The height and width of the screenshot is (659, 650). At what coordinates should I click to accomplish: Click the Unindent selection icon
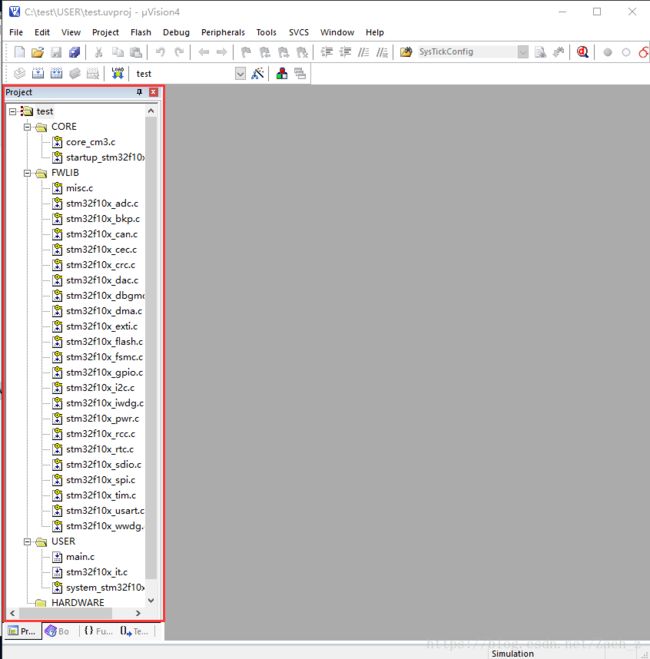(345, 52)
